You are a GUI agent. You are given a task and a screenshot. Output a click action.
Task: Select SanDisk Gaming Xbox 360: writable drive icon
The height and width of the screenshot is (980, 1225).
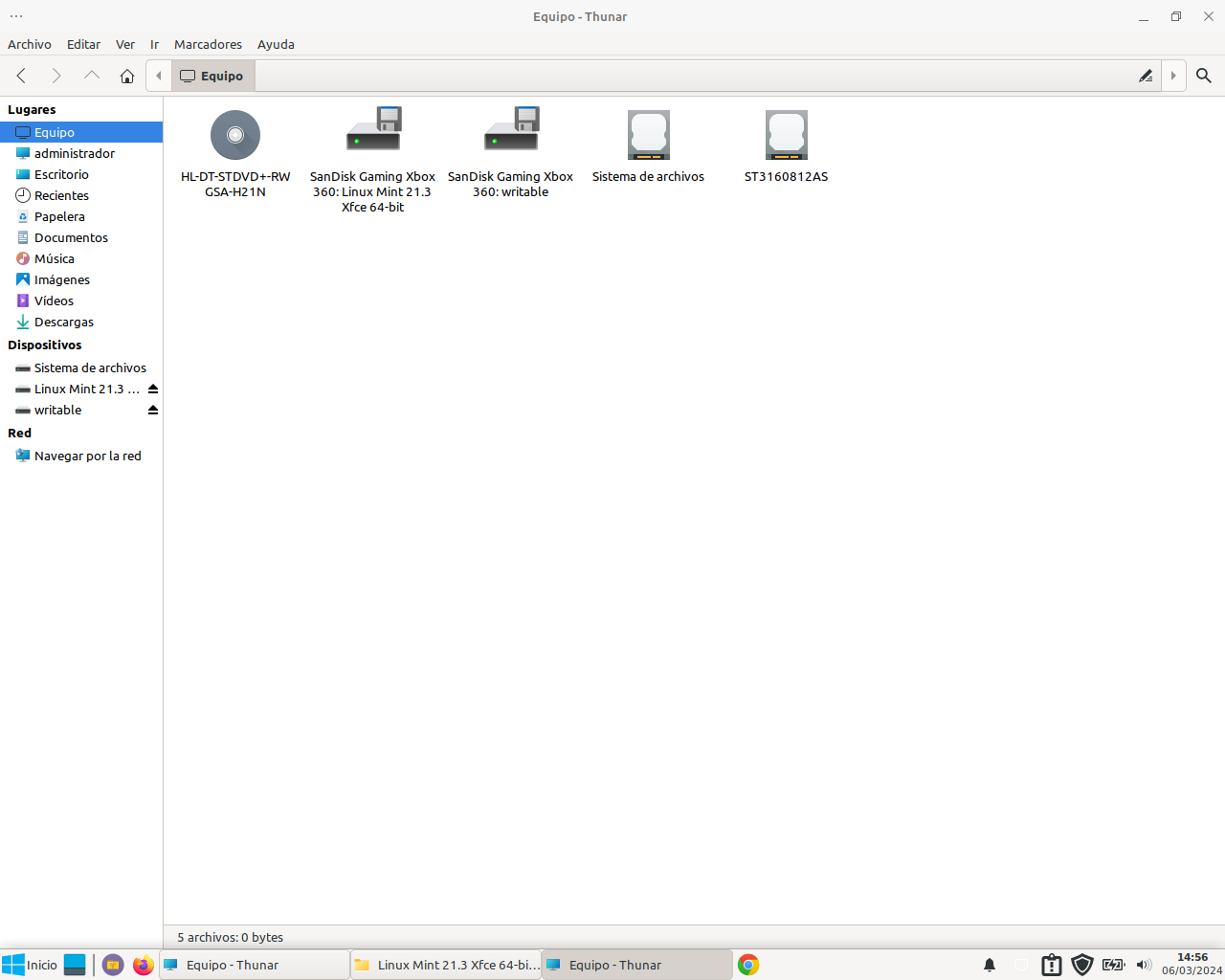tap(511, 129)
